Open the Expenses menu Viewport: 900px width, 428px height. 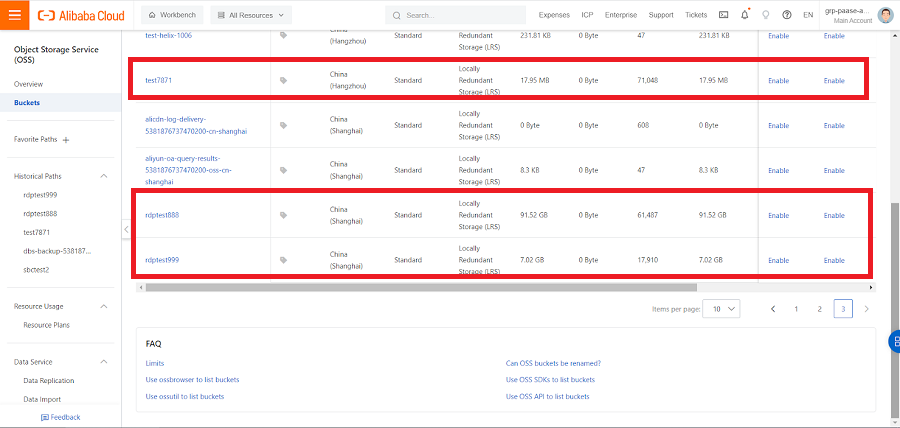pyautogui.click(x=553, y=15)
